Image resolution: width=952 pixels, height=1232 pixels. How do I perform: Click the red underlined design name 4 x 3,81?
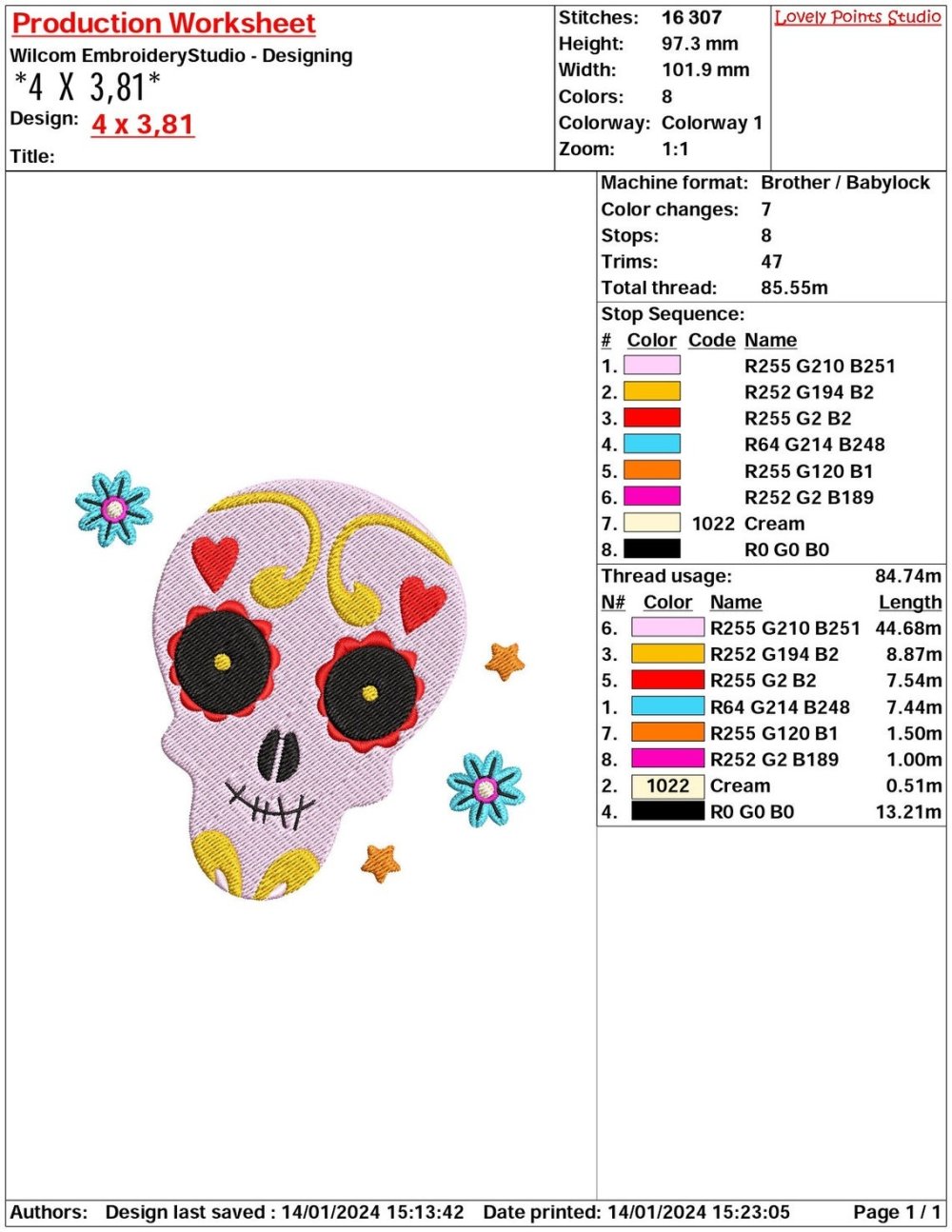143,125
